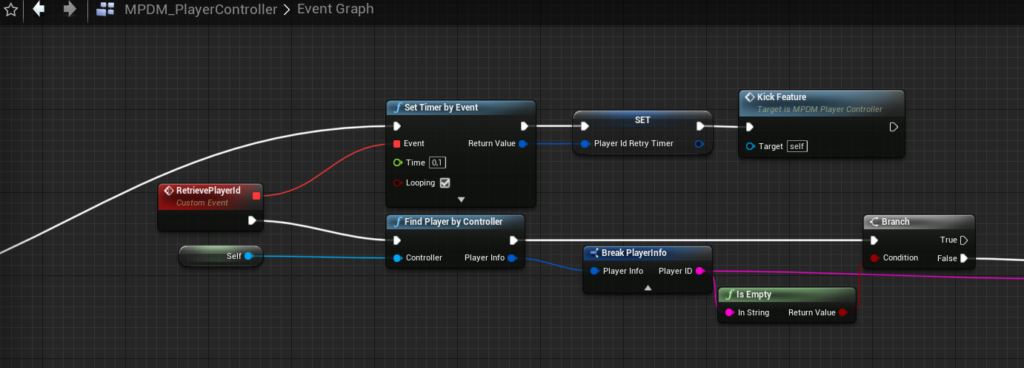Click the Kick Feature Target pin
This screenshot has width=1024, height=368.
[x=749, y=146]
